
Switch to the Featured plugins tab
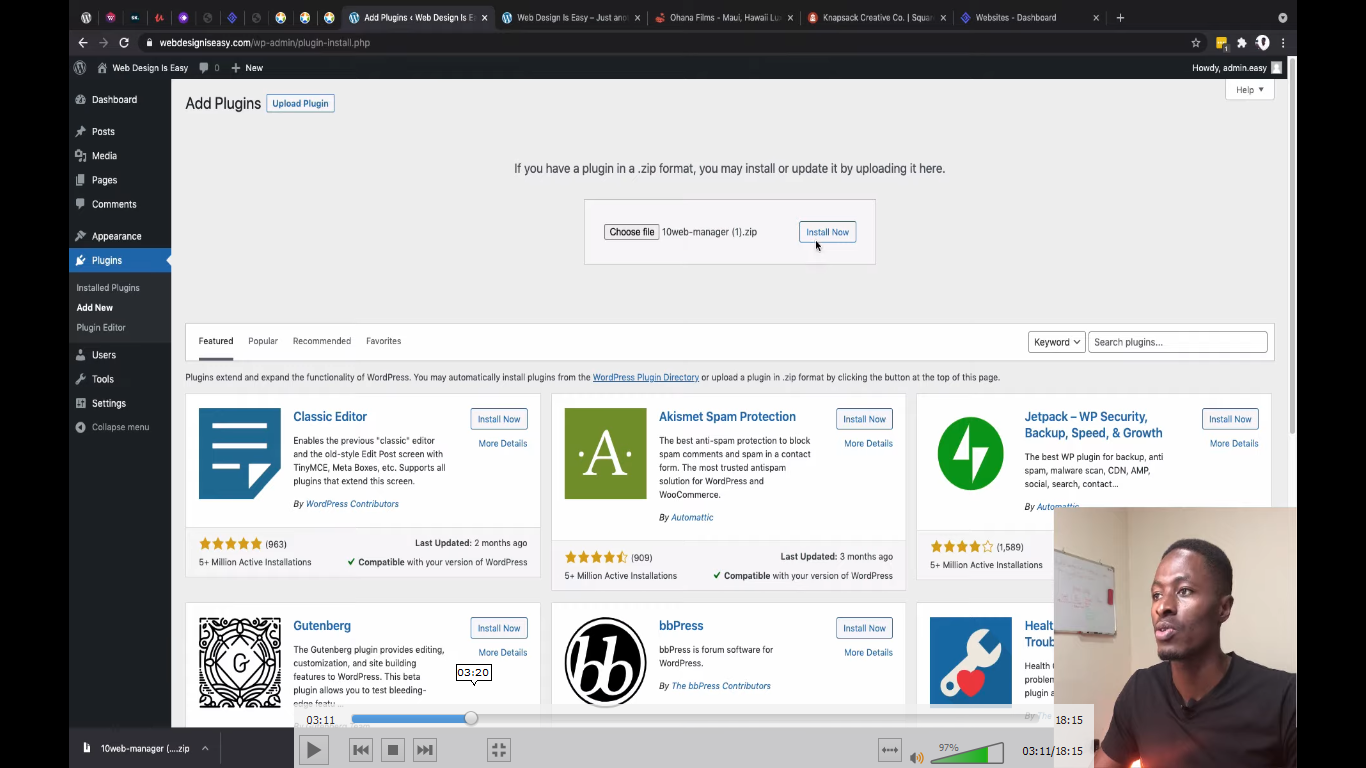coord(216,341)
